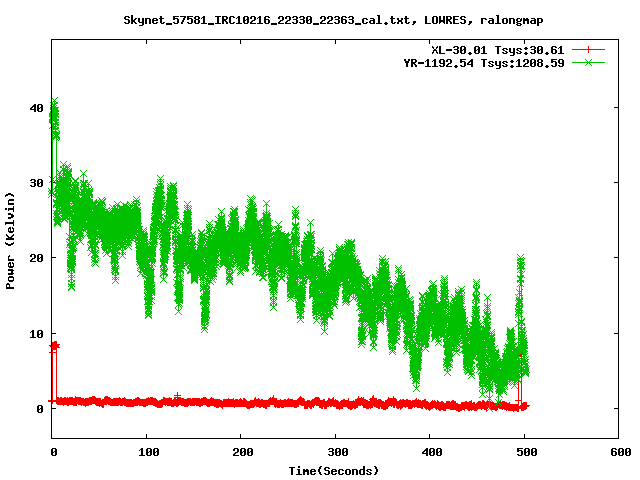Click the x-axis tick label 600
The width and height of the screenshot is (640, 480).
coord(621,452)
